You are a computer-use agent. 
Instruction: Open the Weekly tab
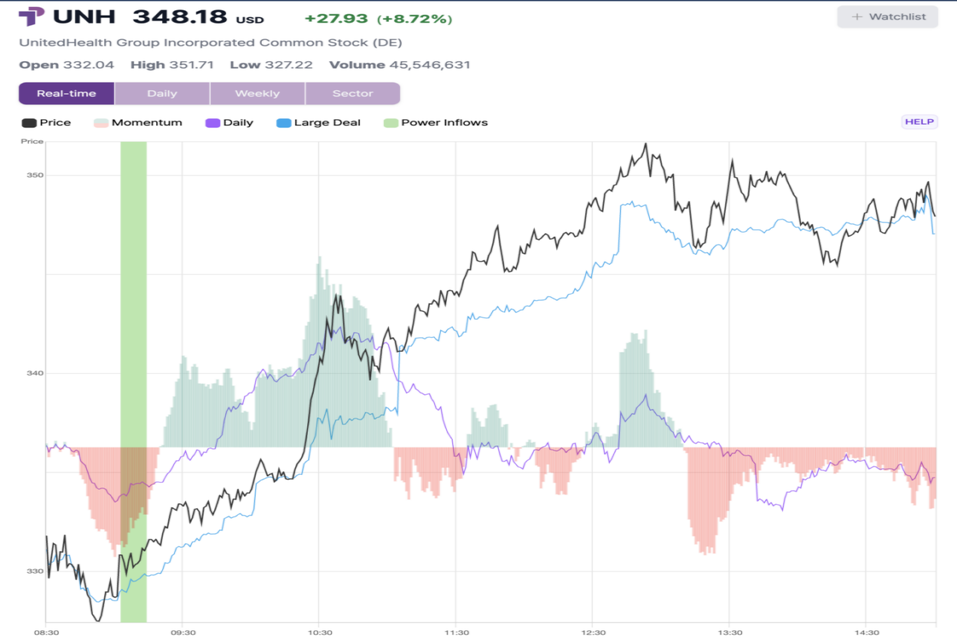point(257,93)
